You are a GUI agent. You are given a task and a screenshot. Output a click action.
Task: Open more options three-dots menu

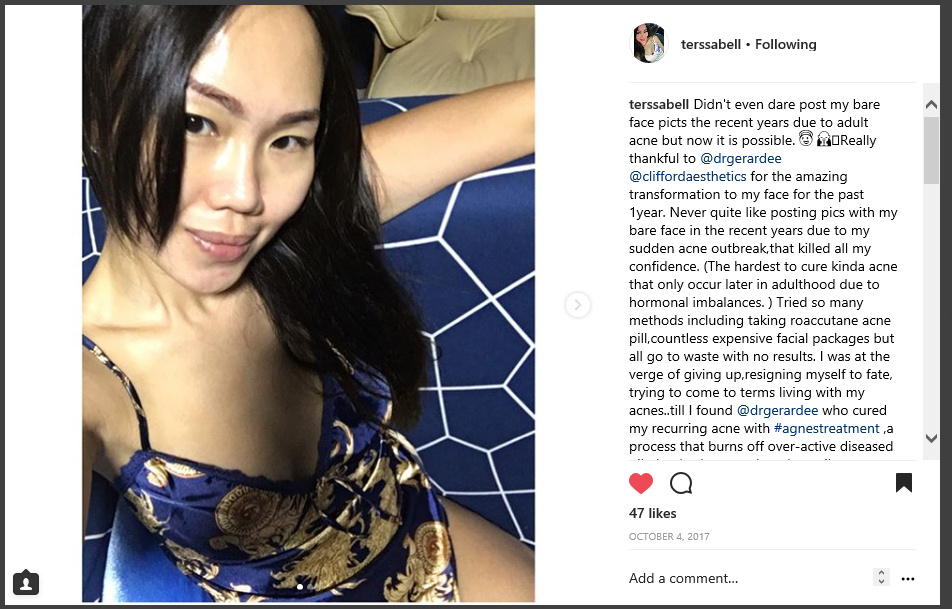coord(908,579)
